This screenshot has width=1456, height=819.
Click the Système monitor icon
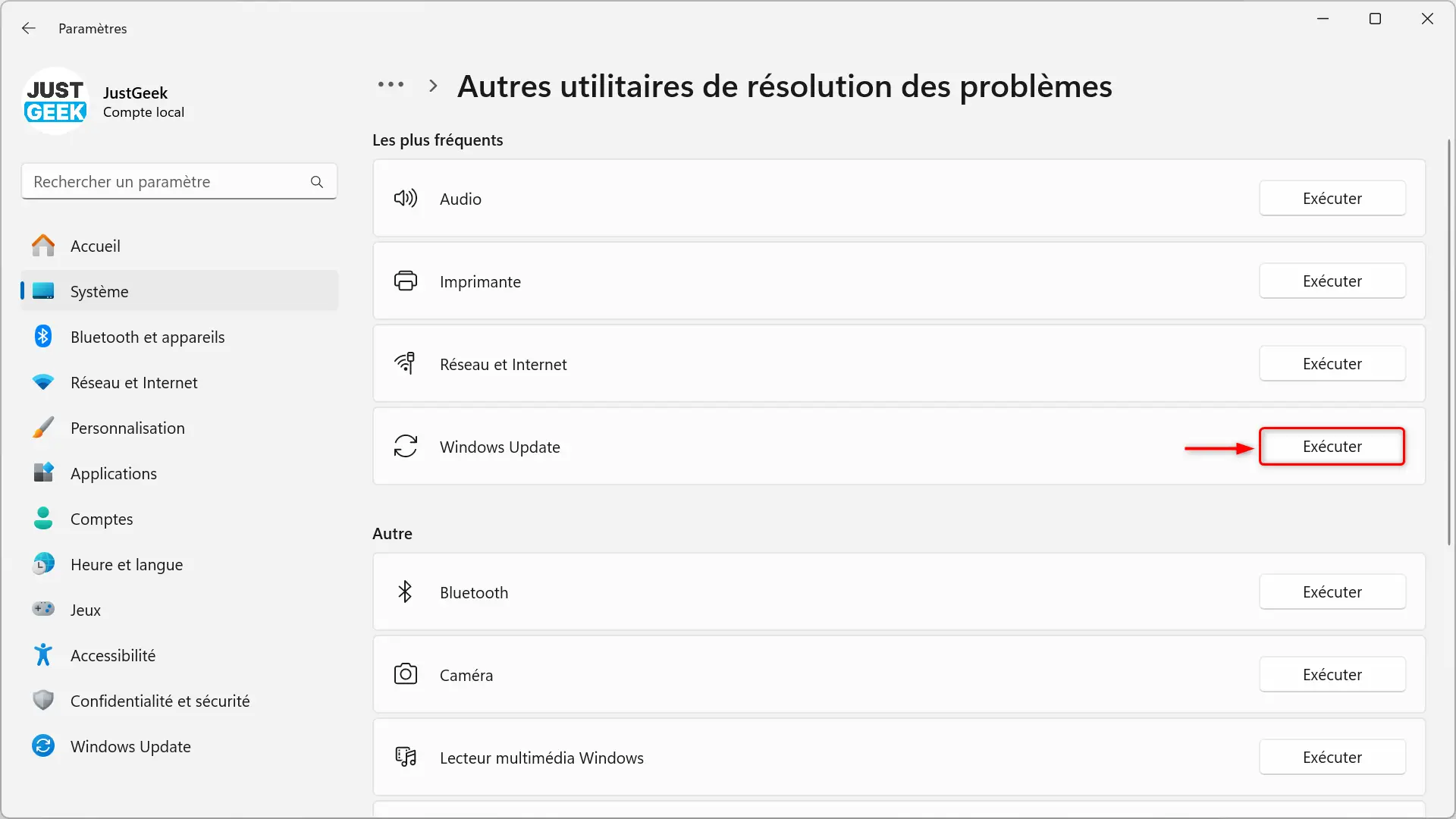click(43, 291)
